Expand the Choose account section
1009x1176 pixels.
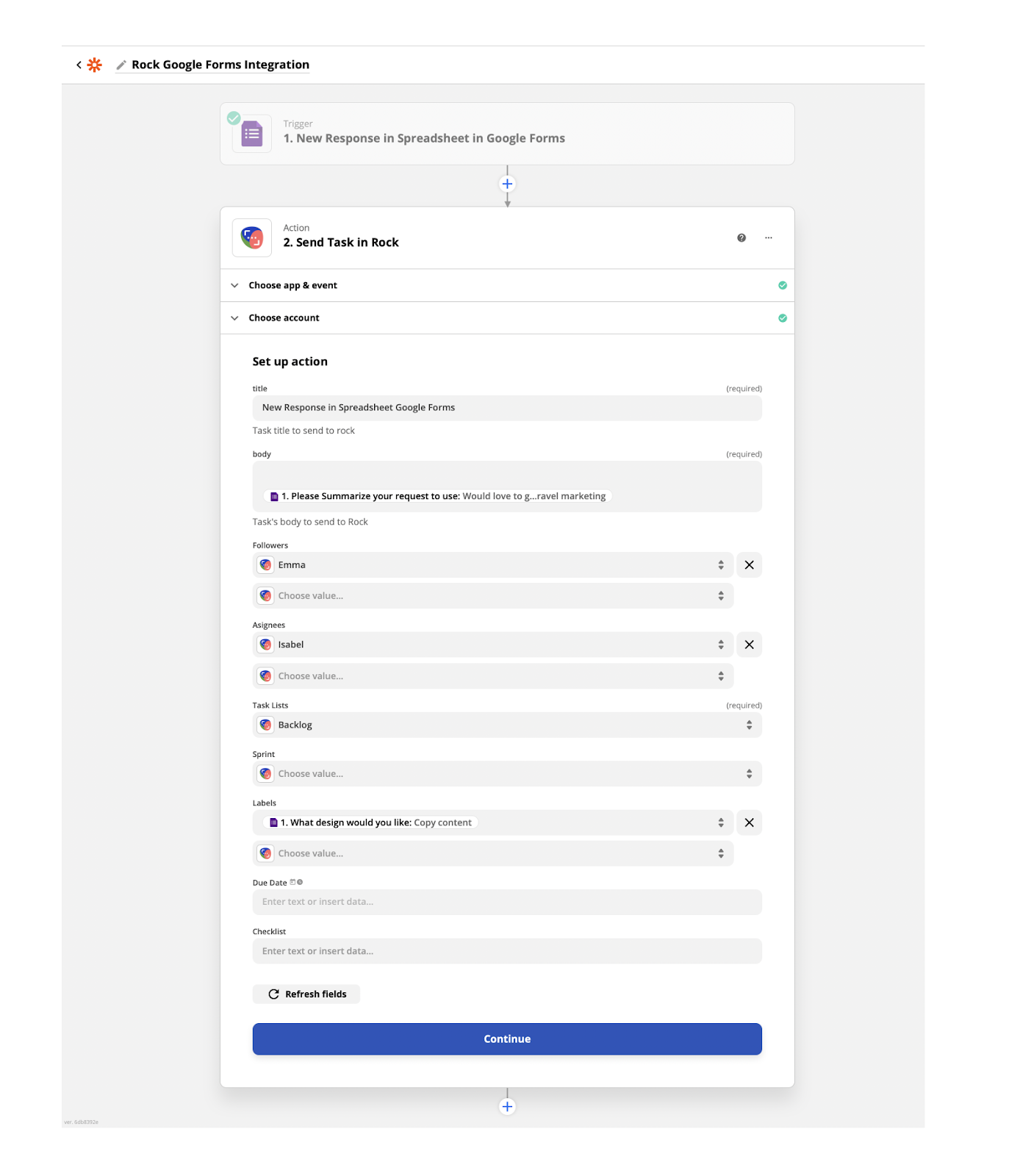[x=284, y=318]
